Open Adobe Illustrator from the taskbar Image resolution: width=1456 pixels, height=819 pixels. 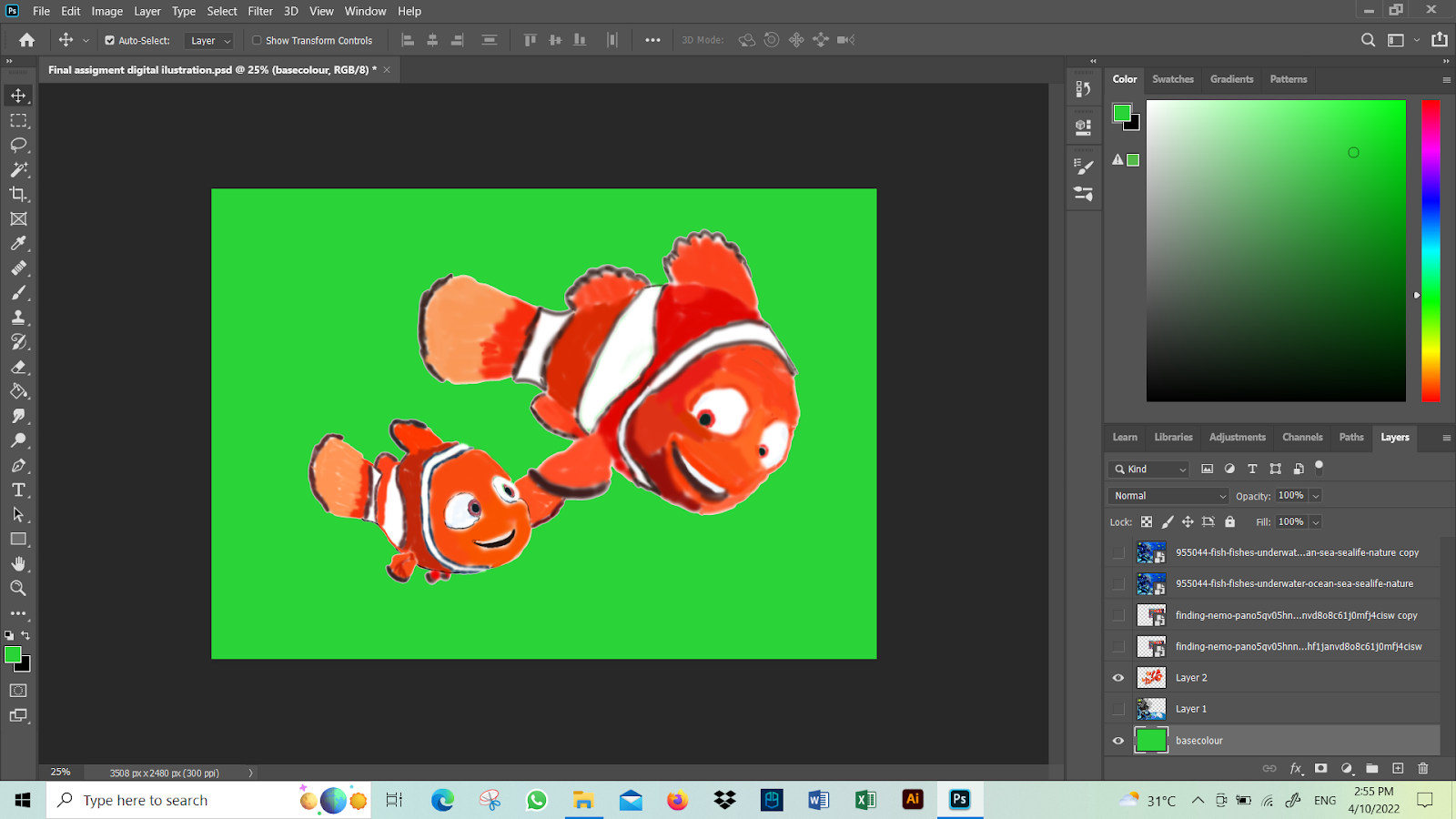click(913, 799)
